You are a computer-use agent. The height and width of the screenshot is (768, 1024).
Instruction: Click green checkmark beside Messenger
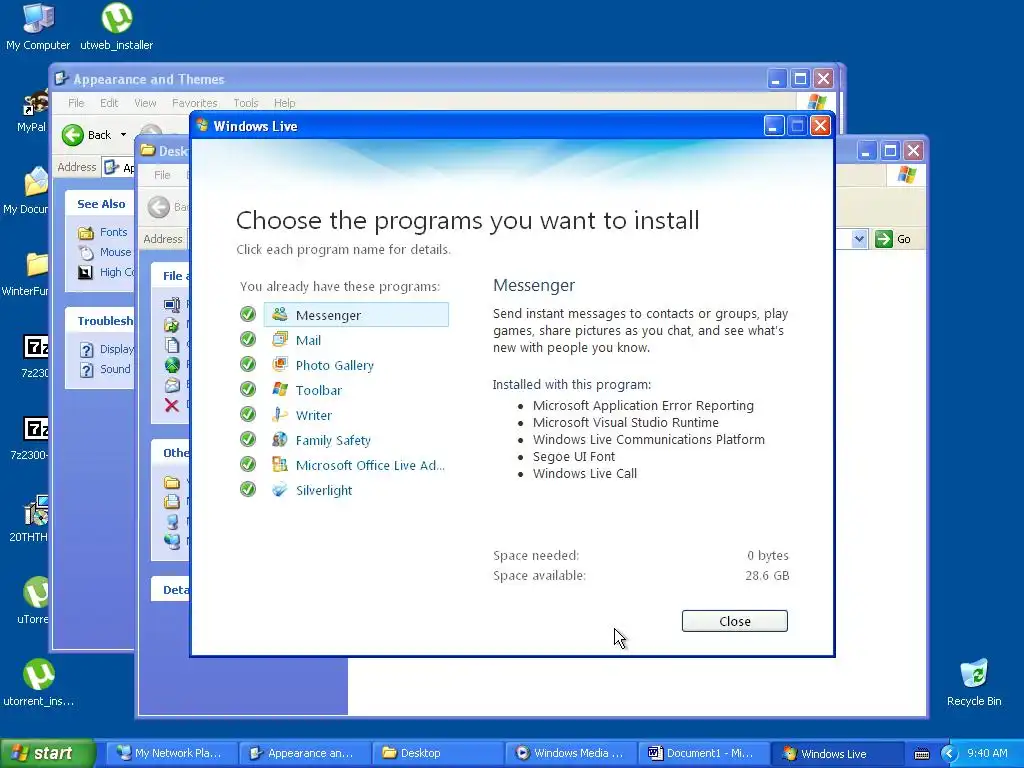coord(248,314)
